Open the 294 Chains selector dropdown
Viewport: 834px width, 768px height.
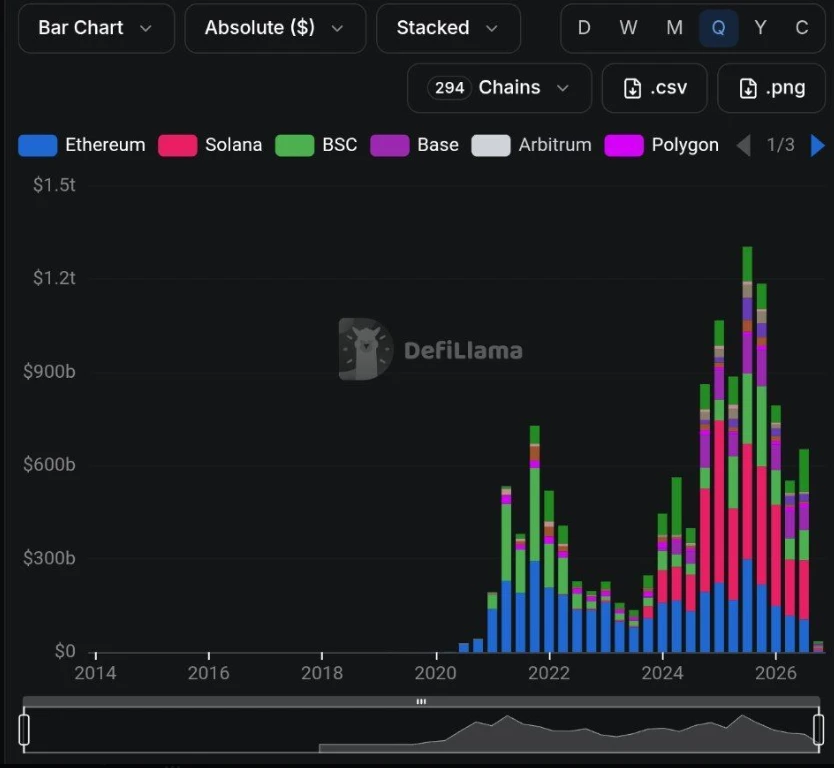[x=499, y=88]
